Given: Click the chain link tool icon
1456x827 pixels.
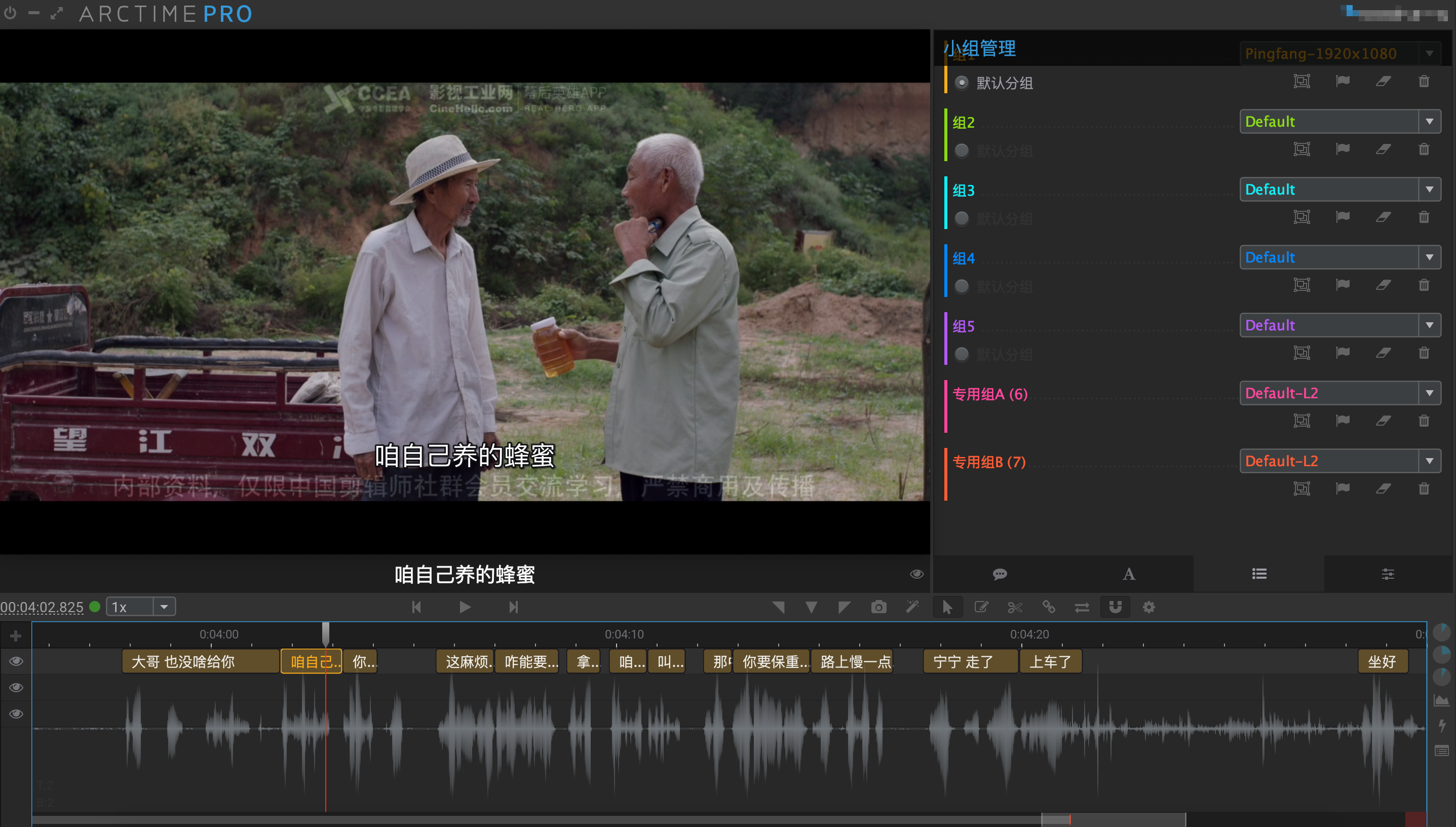Looking at the screenshot, I should (1048, 607).
